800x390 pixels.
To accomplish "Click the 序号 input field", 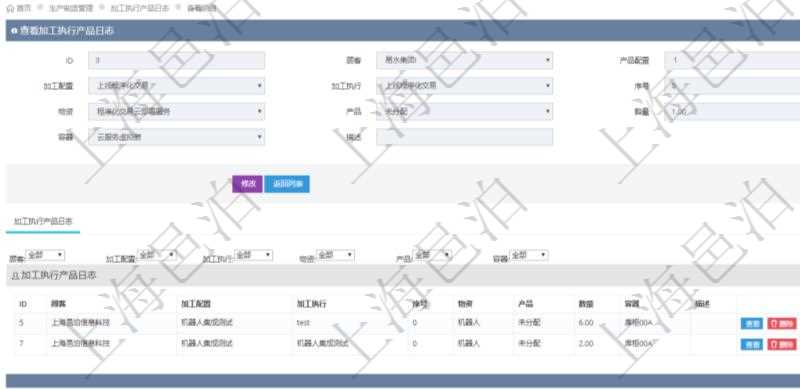I will pyautogui.click(x=732, y=86).
